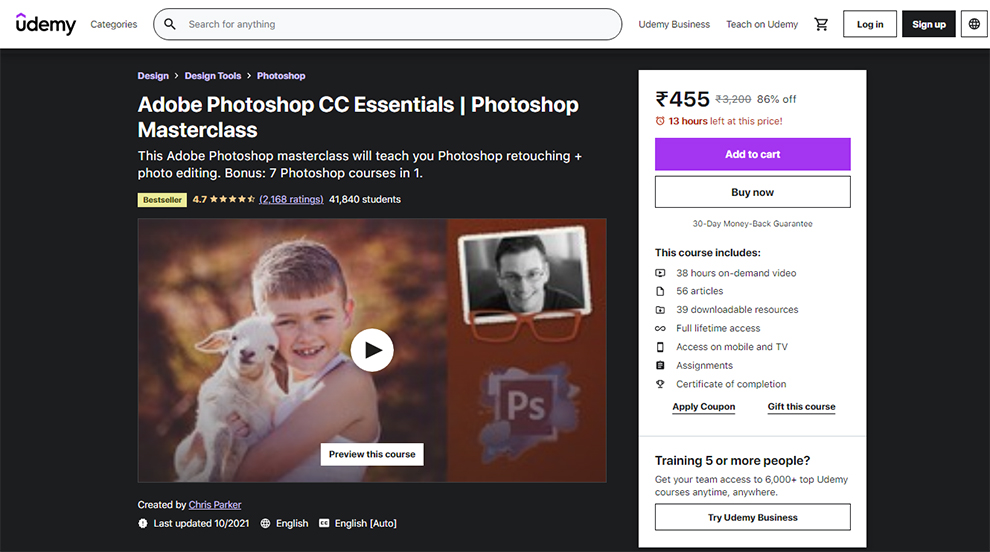Click the search magnifier icon
Image resolution: width=990 pixels, height=552 pixels.
170,24
